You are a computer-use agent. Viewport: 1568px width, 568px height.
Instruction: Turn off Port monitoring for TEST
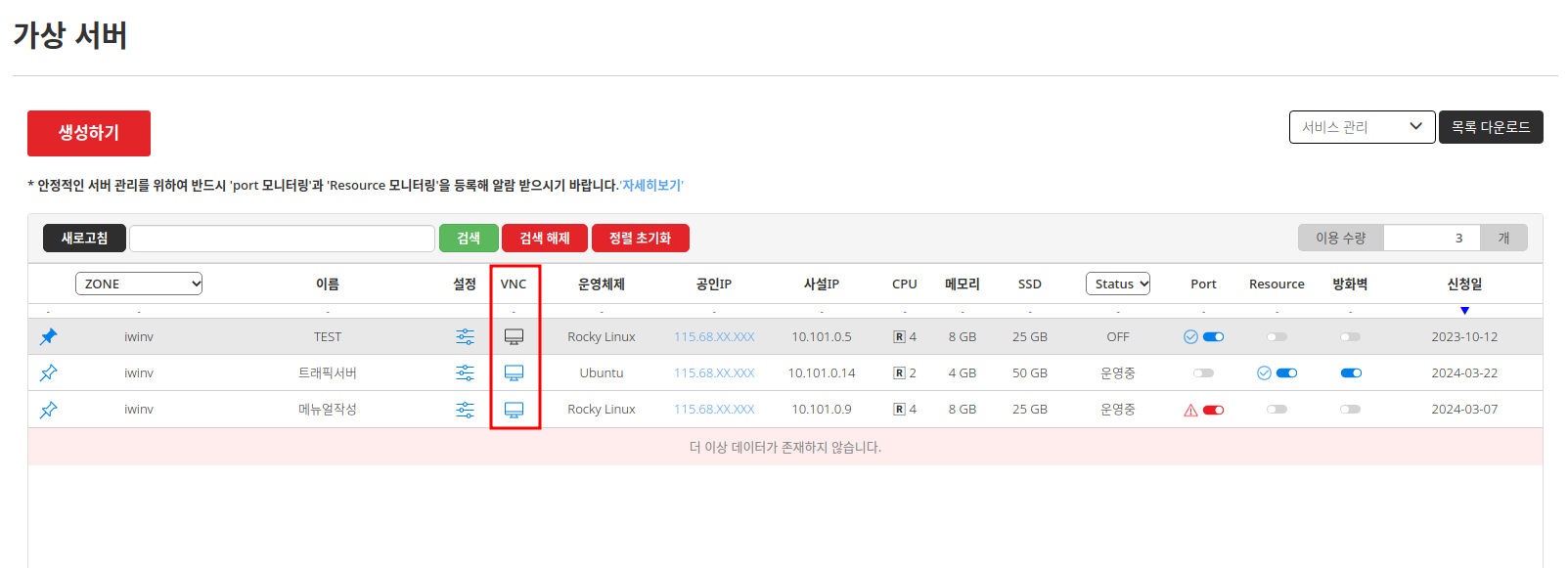[1214, 336]
